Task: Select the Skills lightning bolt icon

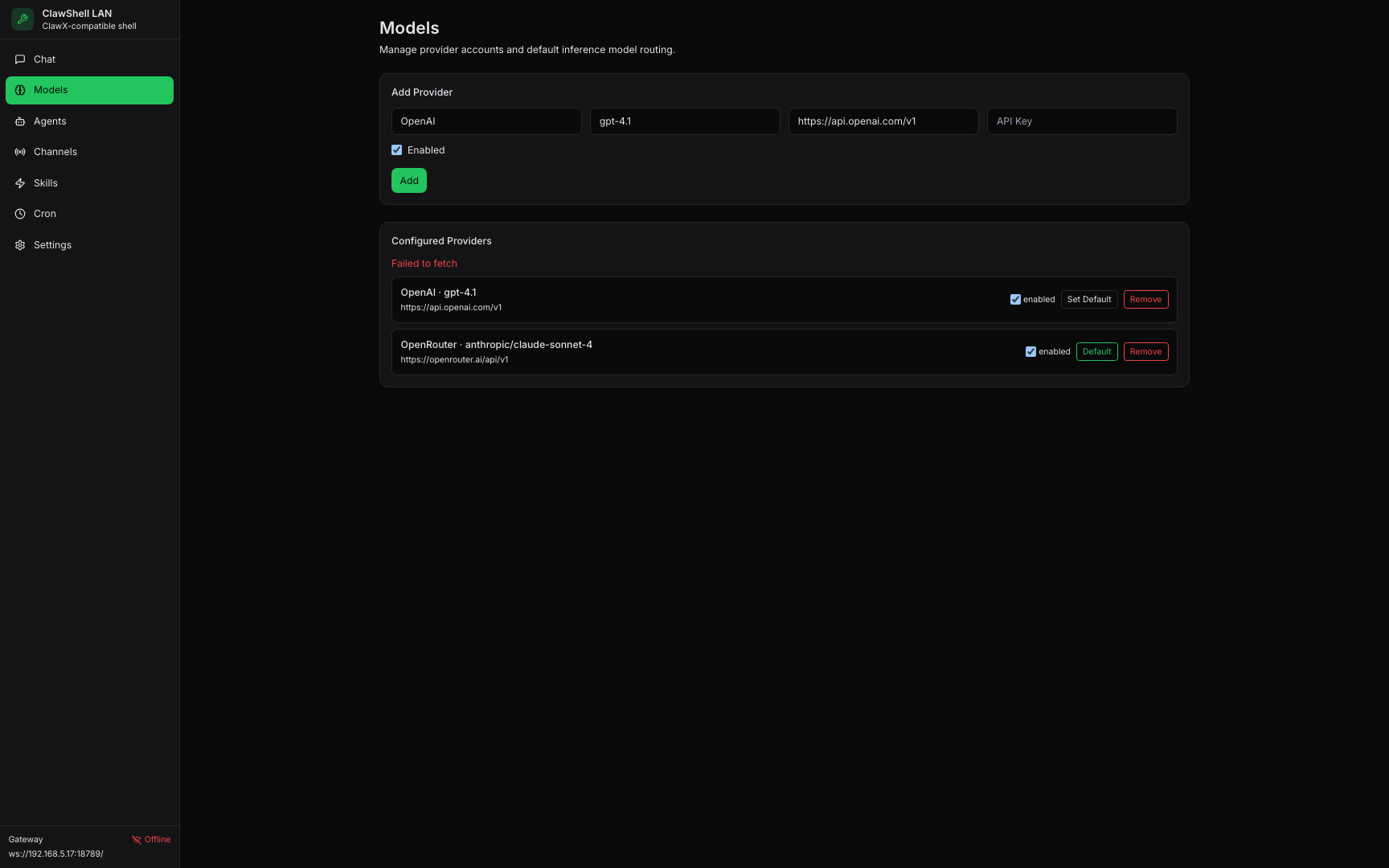Action: (20, 182)
